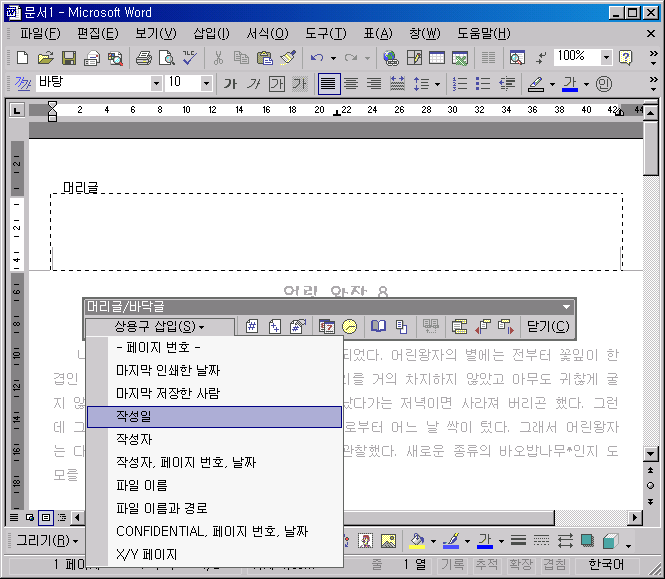Switch to normal view button
This screenshot has height=579, width=665.
tap(14, 517)
